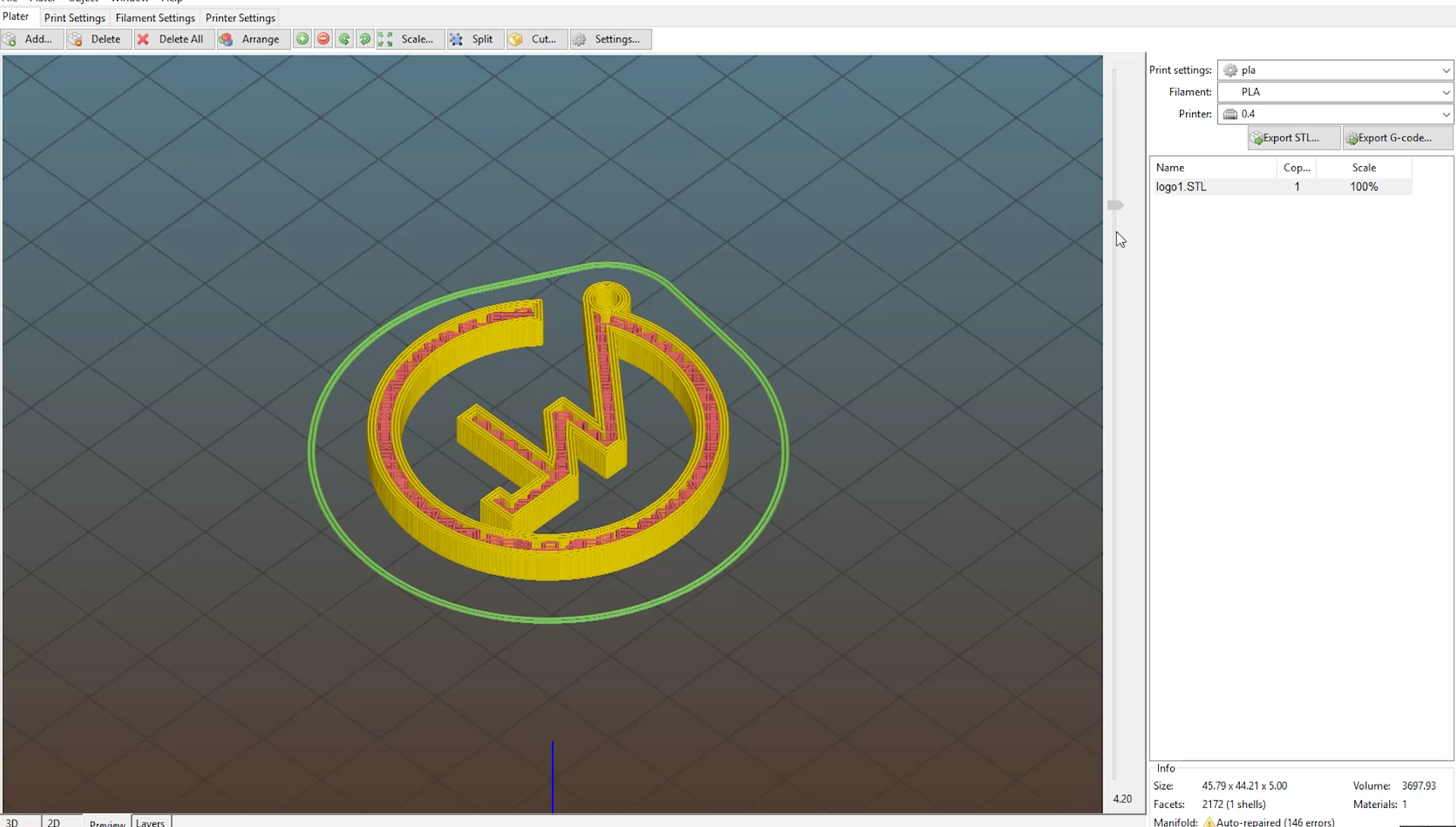
Task: Click the copies value 1 for logo1.STL
Action: 1297,187
